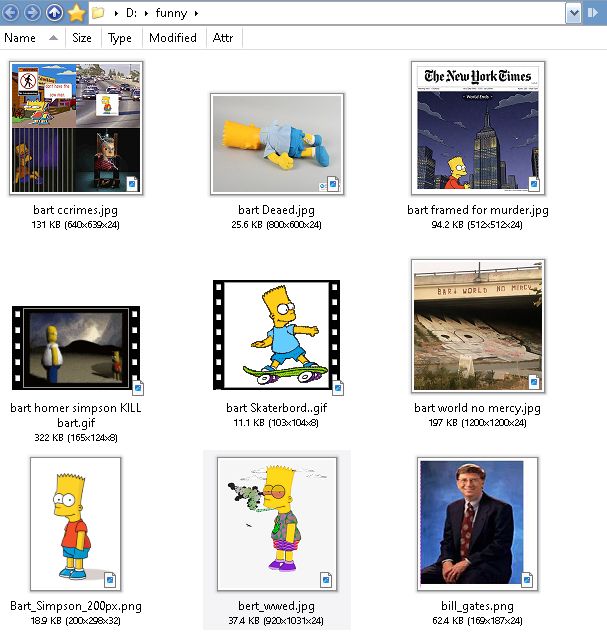Click the file name bart ccrimes.jpg
This screenshot has width=607, height=636.
pyautogui.click(x=76, y=210)
